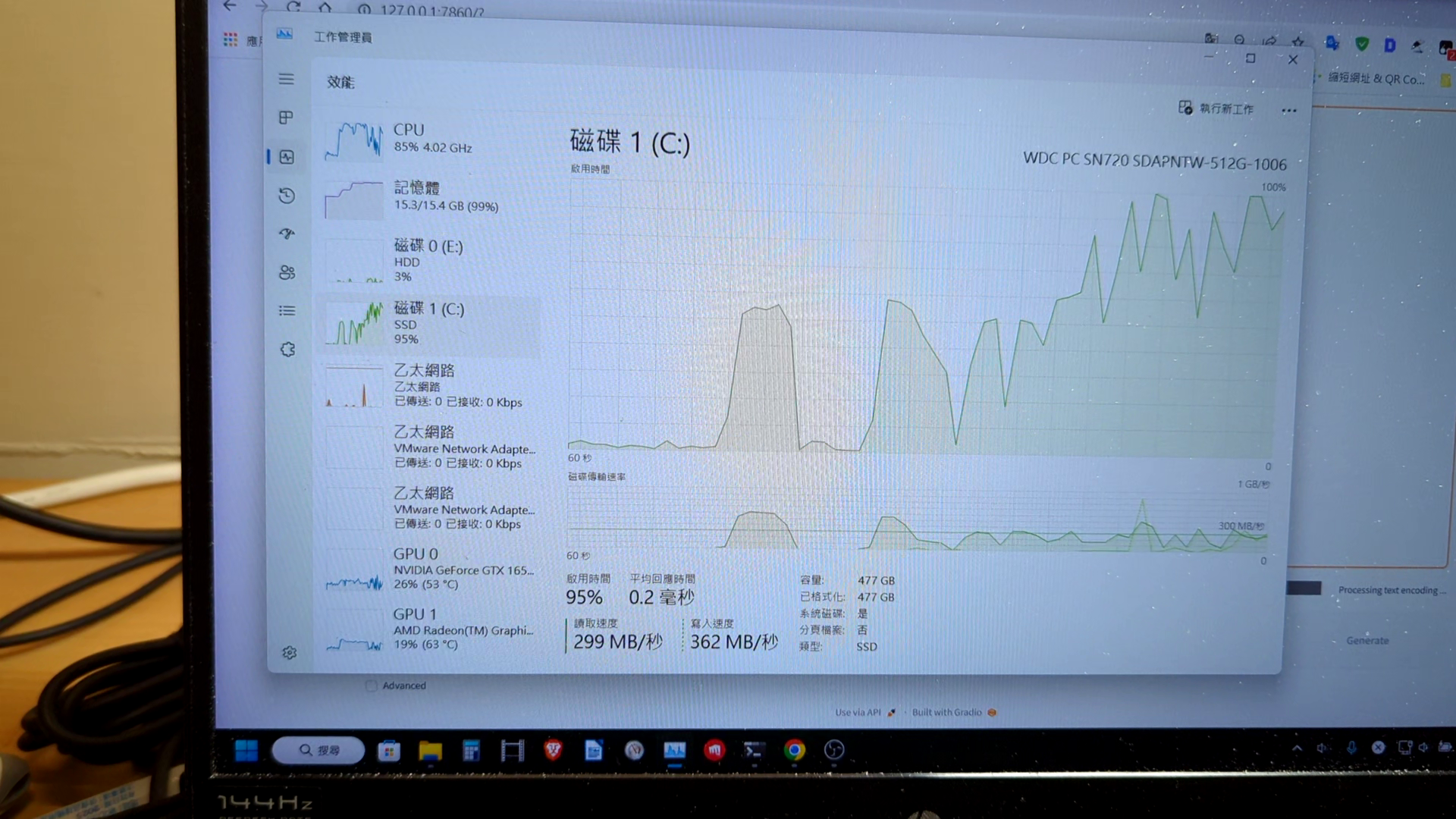Open the apps grid bookmark icon

tap(231, 39)
